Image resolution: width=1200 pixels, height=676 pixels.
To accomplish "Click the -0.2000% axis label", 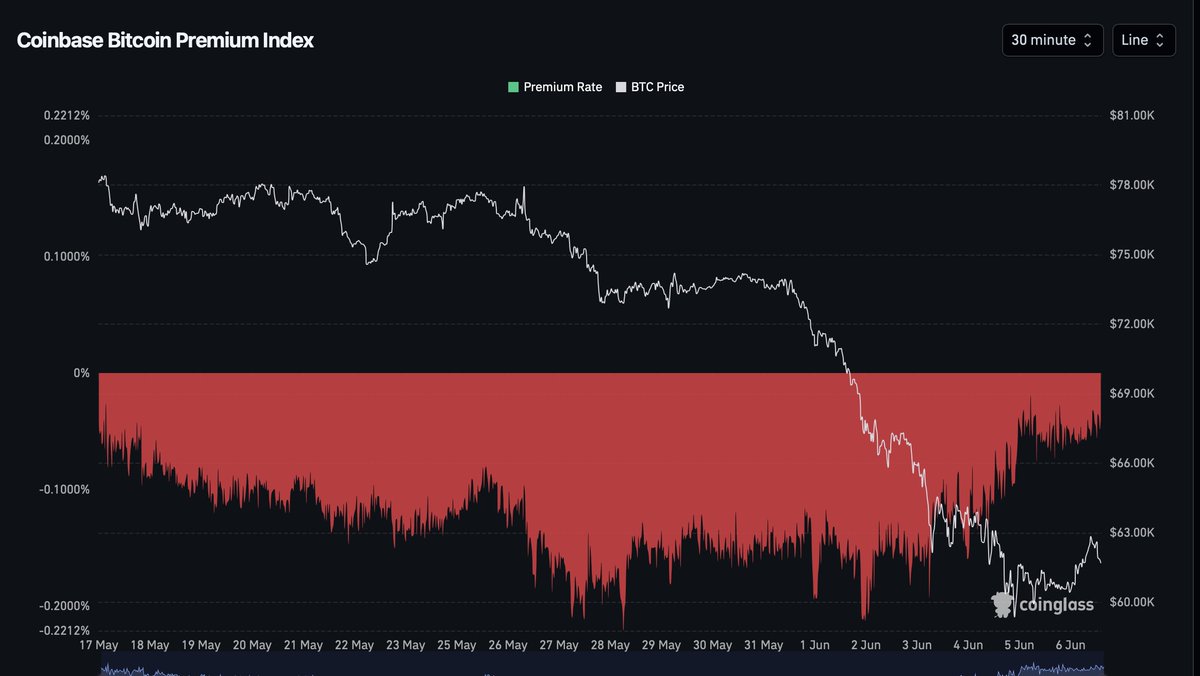I will point(64,606).
